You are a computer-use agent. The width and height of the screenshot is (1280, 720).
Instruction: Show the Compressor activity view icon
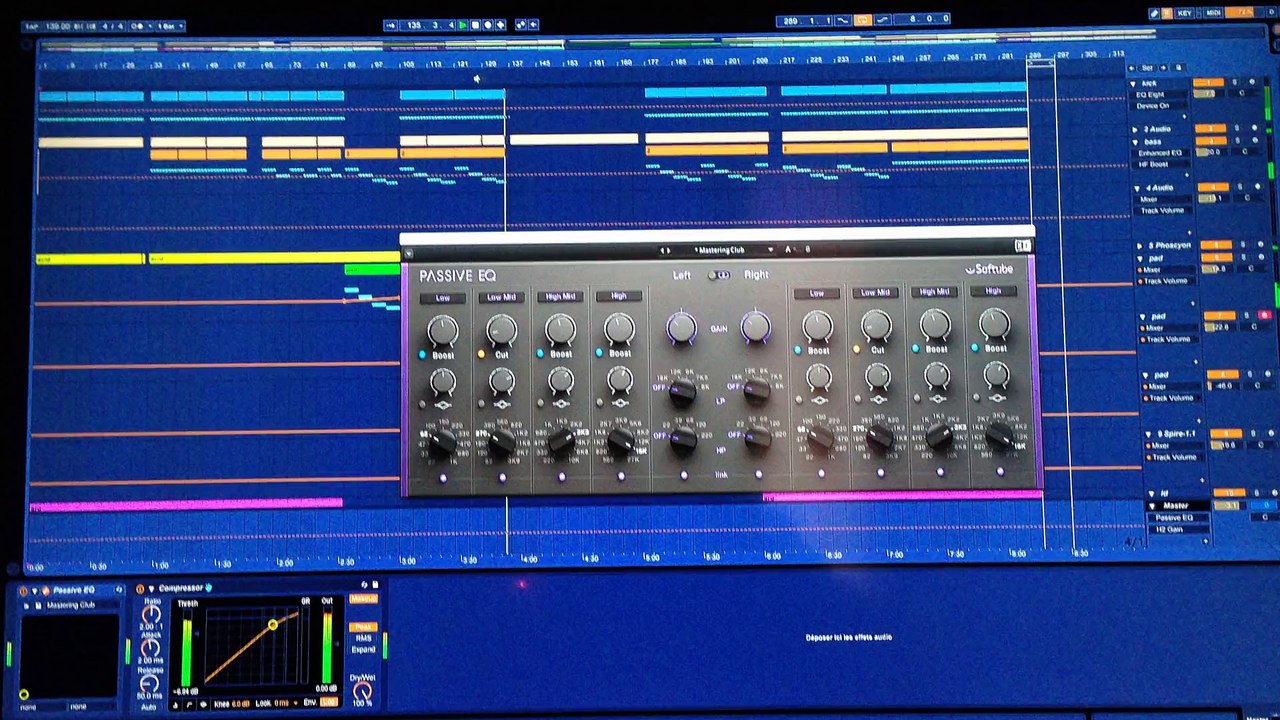pyautogui.click(x=202, y=704)
